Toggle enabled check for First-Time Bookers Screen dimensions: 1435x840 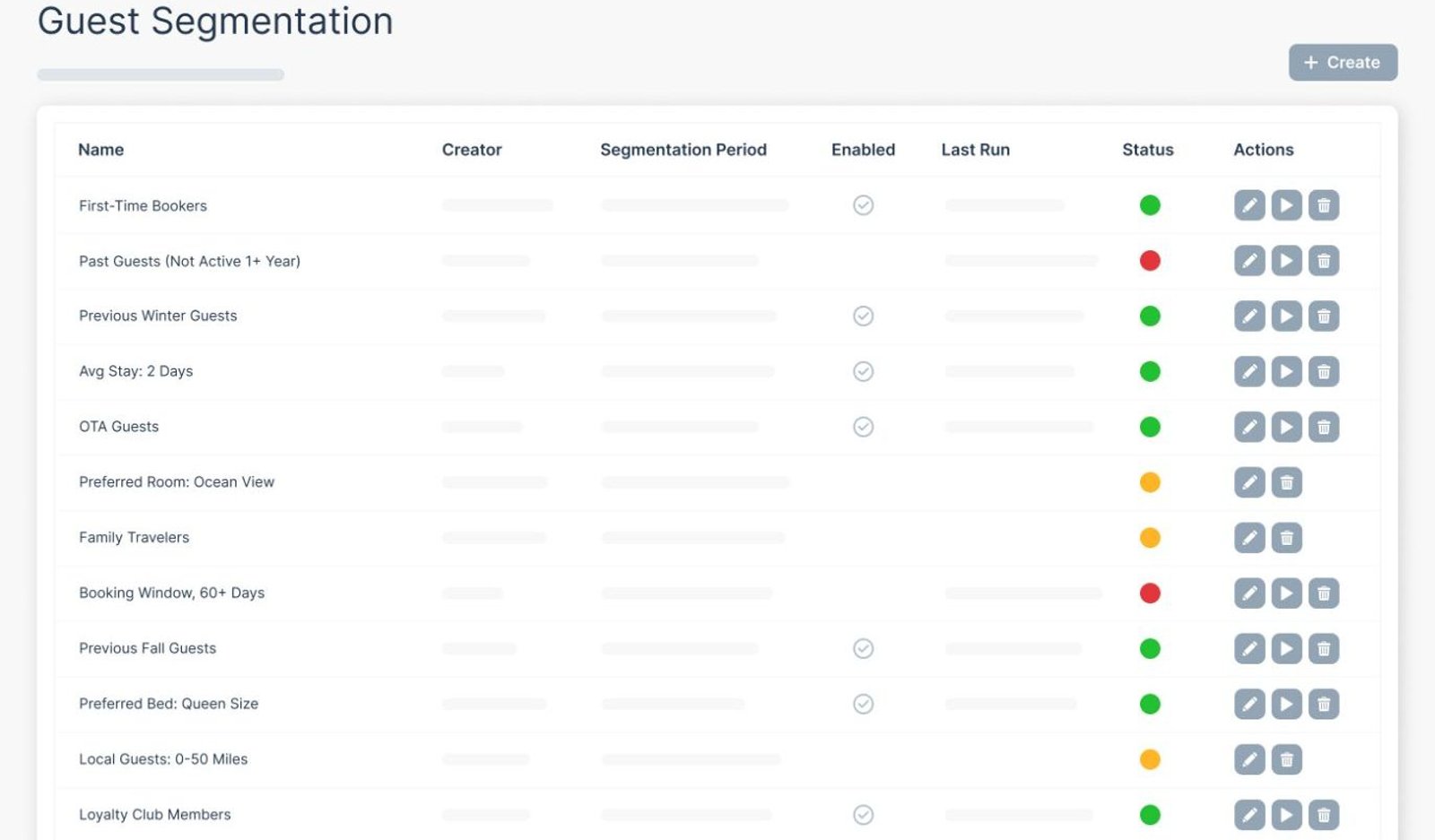(x=863, y=205)
